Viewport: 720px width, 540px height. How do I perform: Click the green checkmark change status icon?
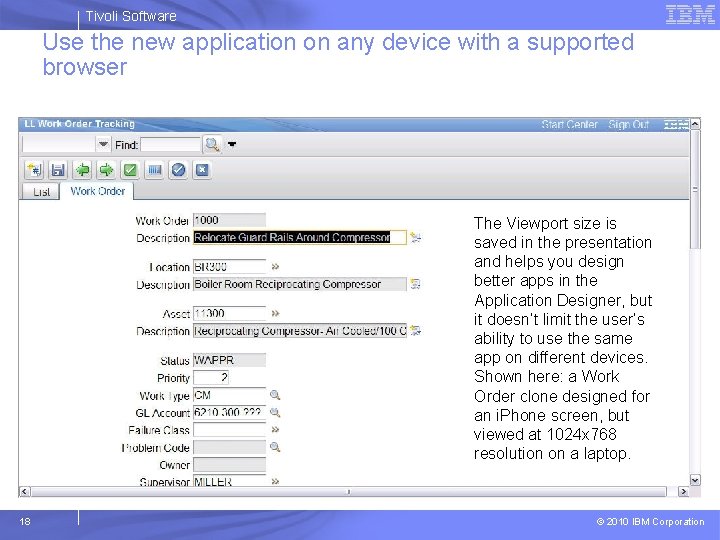pyautogui.click(x=130, y=170)
